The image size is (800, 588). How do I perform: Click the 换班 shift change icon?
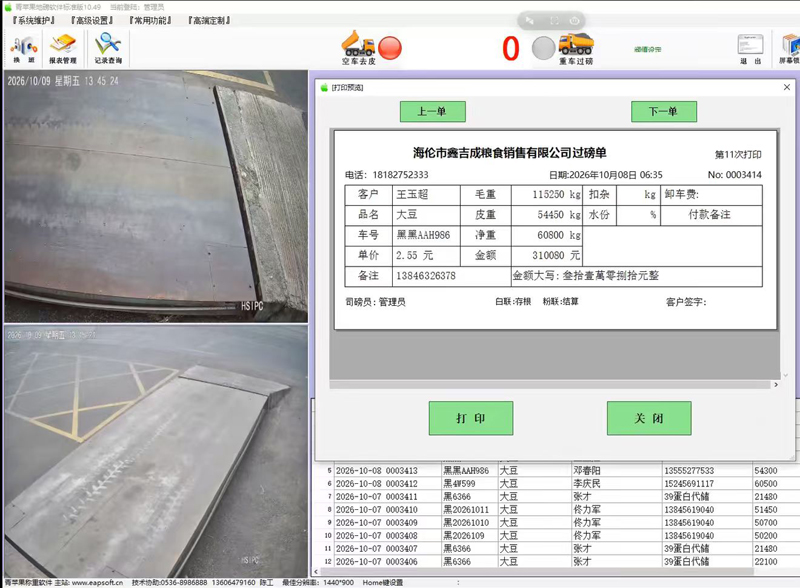pos(23,49)
